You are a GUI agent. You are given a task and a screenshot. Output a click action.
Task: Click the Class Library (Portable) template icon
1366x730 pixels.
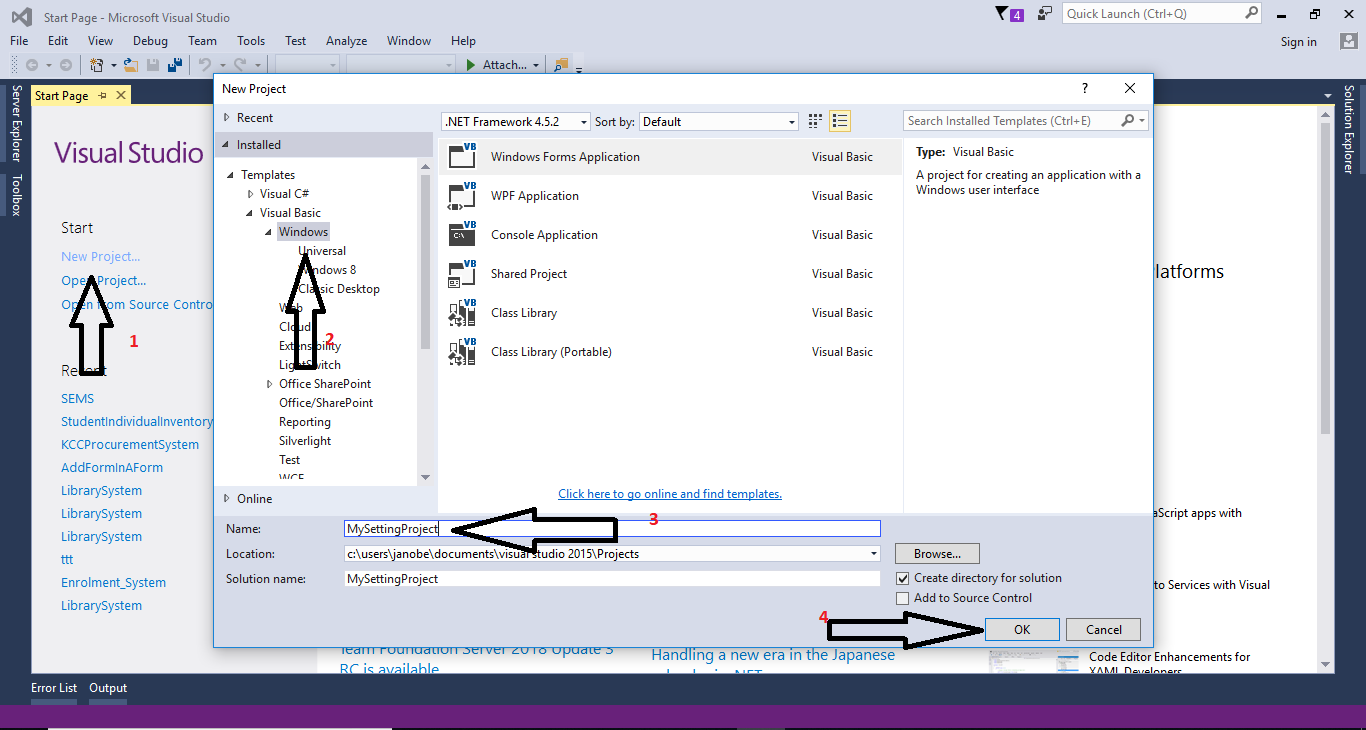[x=462, y=352]
